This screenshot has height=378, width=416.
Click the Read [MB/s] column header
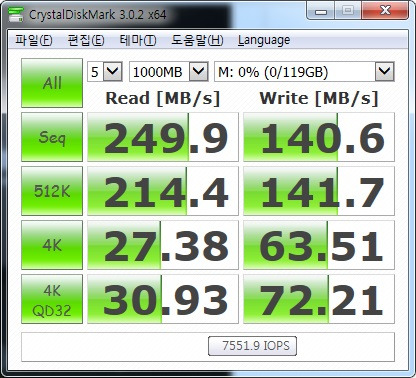[163, 99]
